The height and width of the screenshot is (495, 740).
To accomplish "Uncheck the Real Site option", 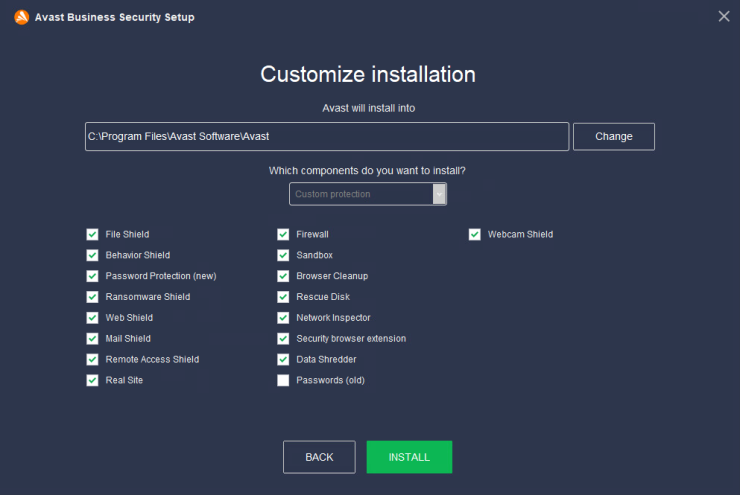I will point(92,380).
